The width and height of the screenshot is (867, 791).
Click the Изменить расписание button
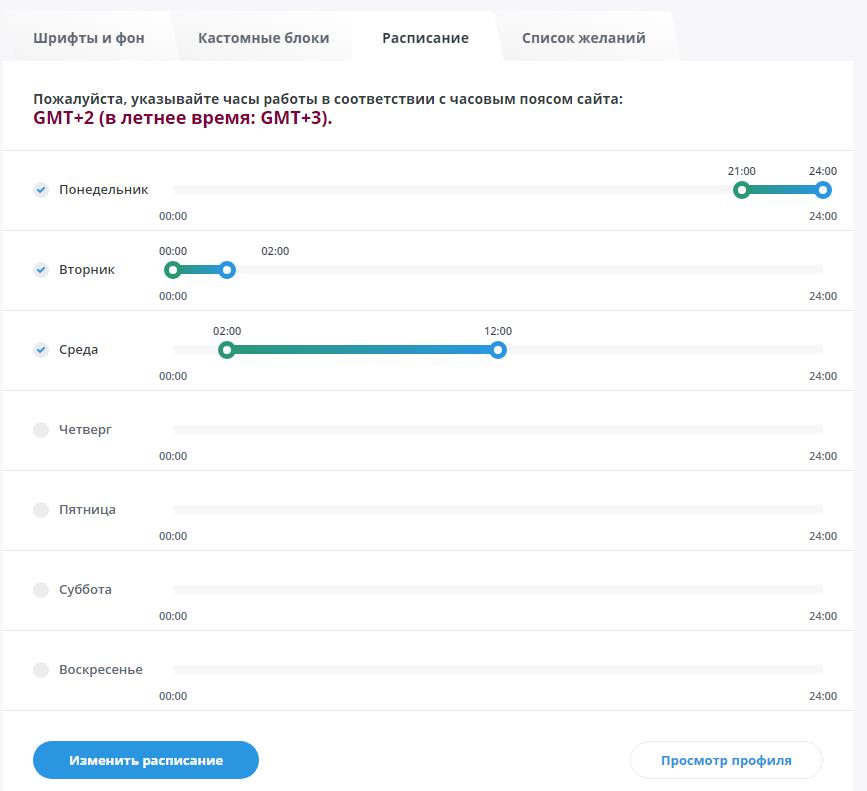tap(146, 760)
